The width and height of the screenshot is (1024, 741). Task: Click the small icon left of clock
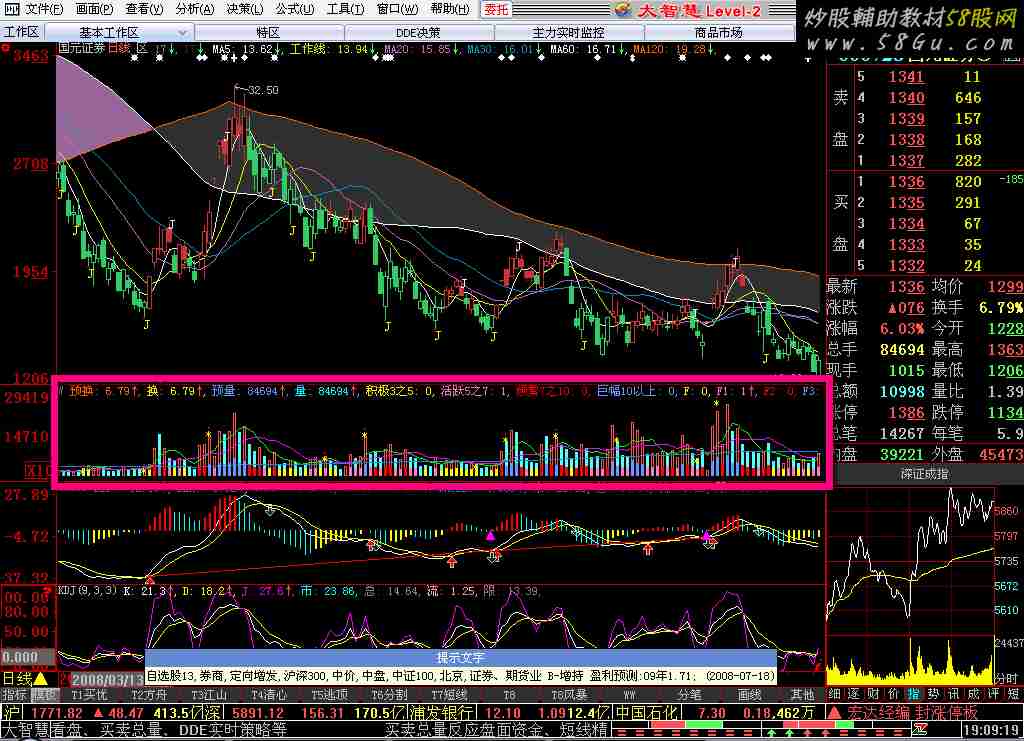point(920,729)
